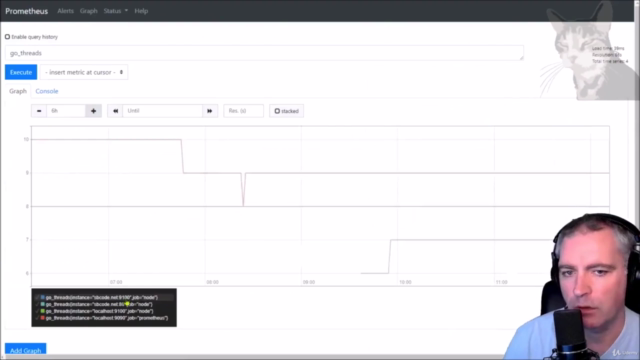Switch to the Console tab
Image resolution: width=640 pixels, height=360 pixels.
pyautogui.click(x=47, y=91)
